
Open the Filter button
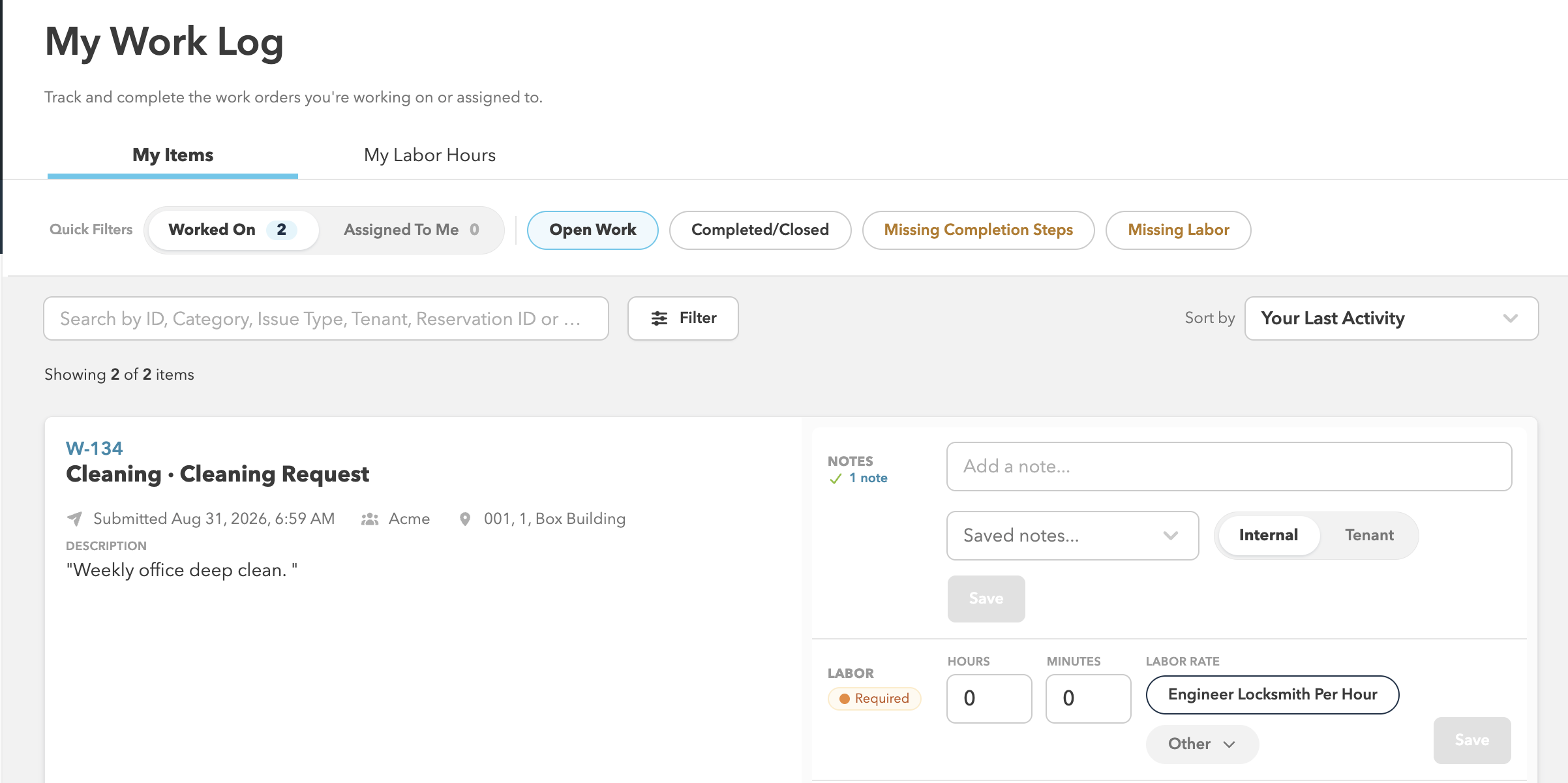click(x=683, y=318)
